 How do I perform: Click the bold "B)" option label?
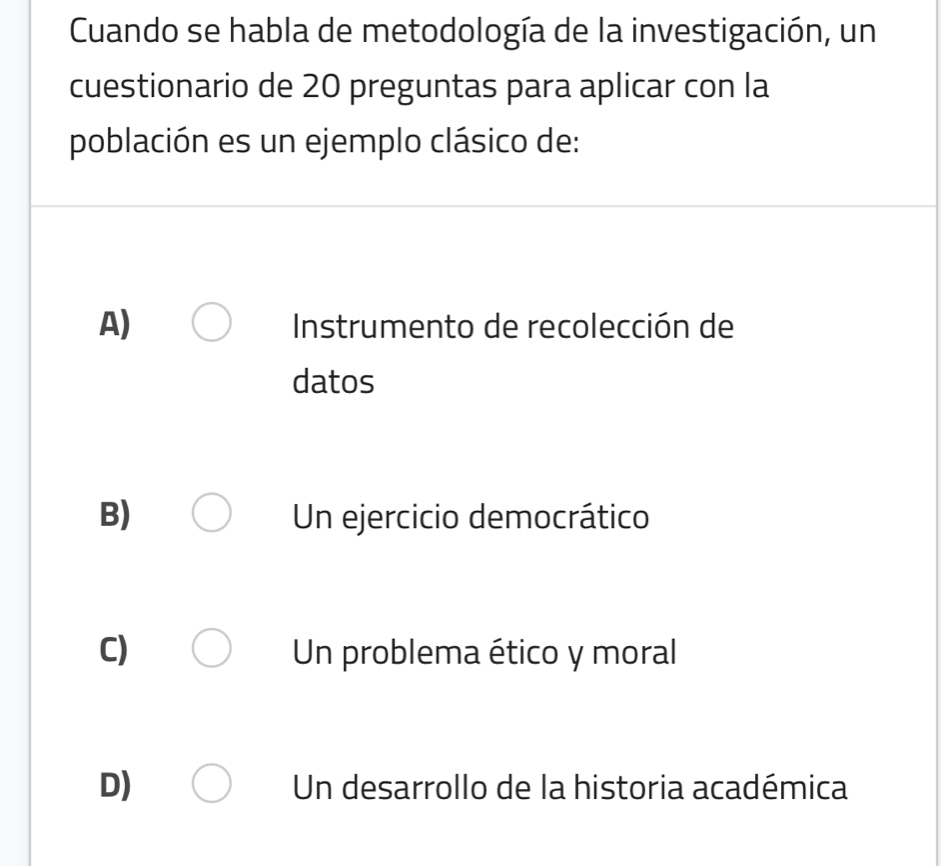point(116,515)
